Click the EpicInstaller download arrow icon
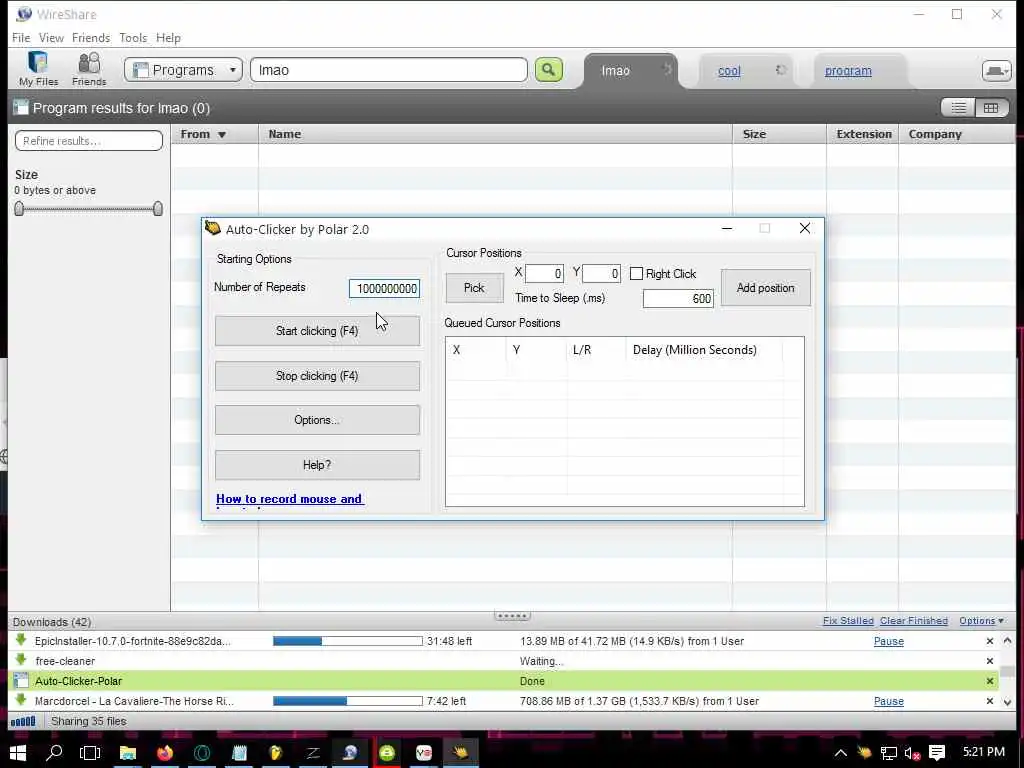The image size is (1024, 768). click(21, 640)
